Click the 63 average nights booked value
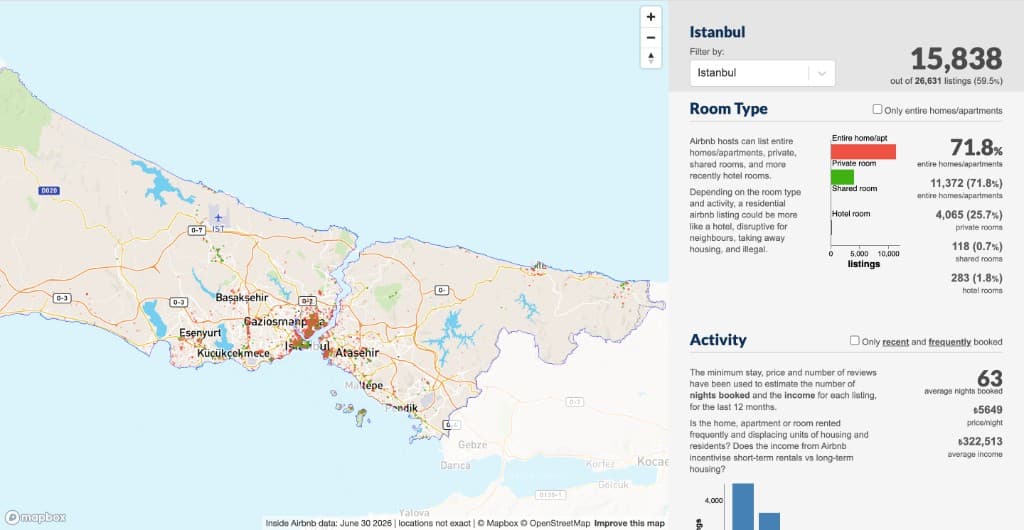 pos(989,379)
